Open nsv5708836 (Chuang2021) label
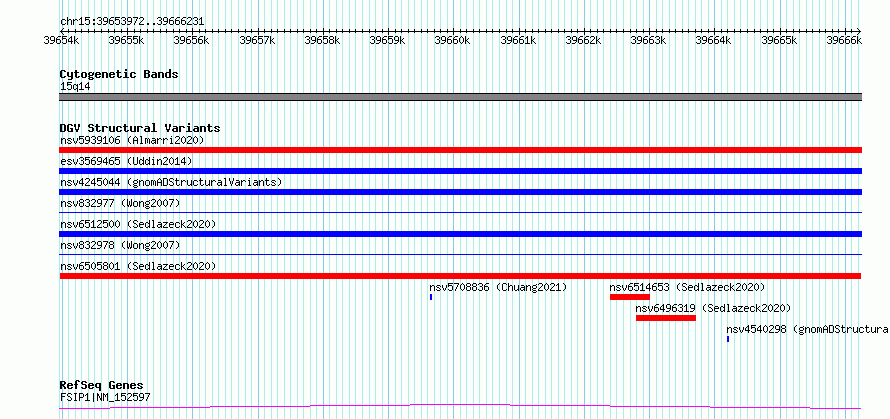 pyautogui.click(x=498, y=287)
